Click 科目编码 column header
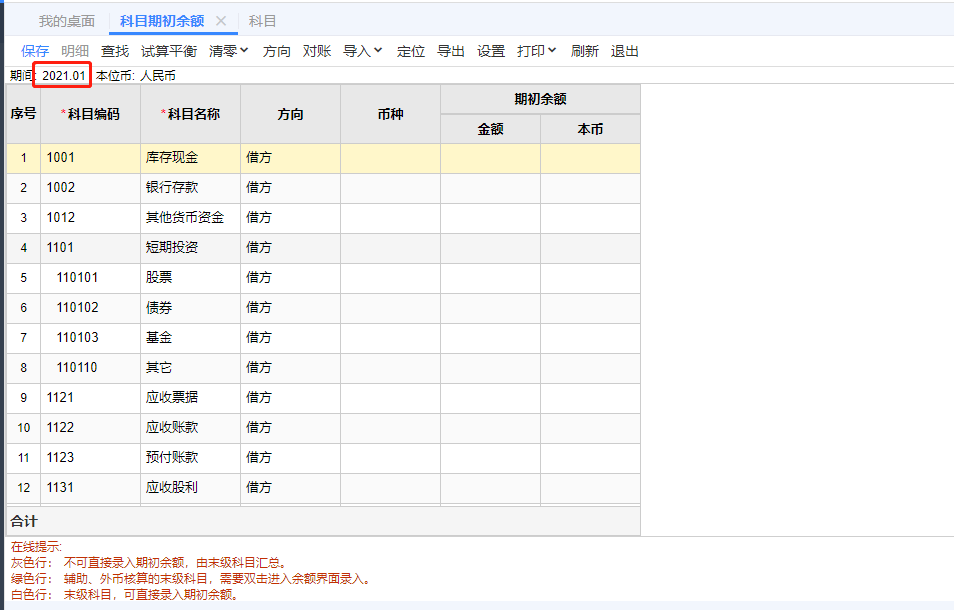Image resolution: width=954 pixels, height=610 pixels. [91, 114]
